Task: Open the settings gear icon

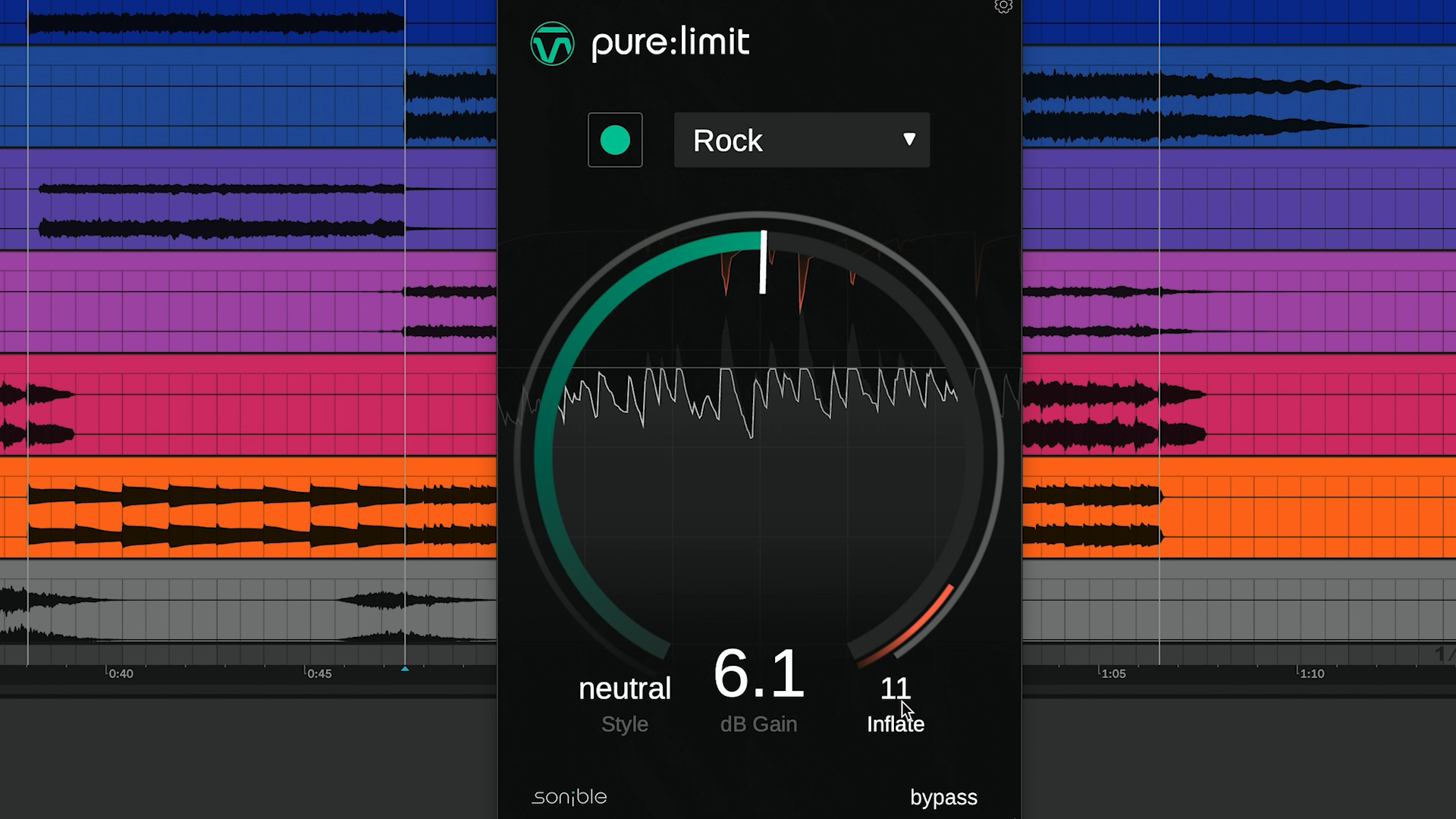Action: tap(1004, 8)
